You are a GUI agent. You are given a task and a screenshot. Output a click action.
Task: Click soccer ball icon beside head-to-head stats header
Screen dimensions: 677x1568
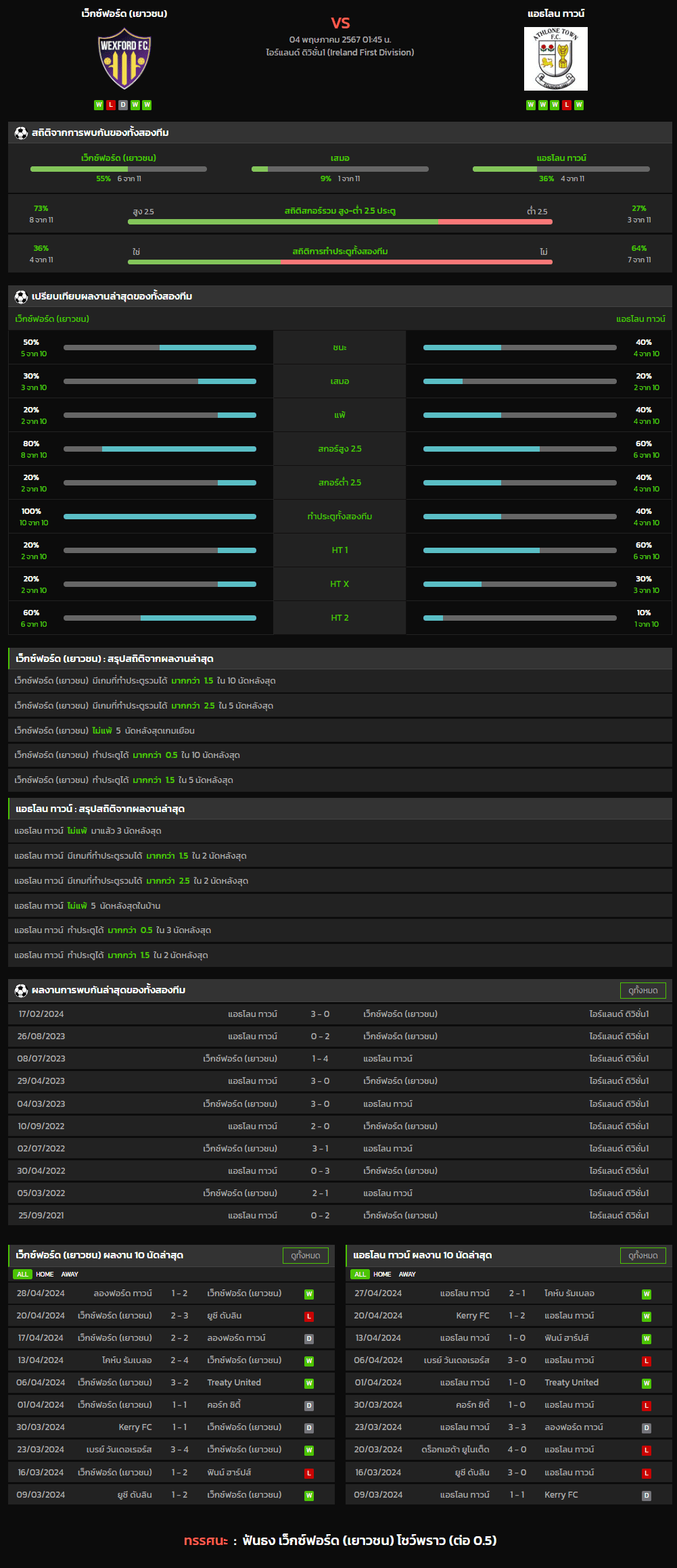[x=21, y=133]
